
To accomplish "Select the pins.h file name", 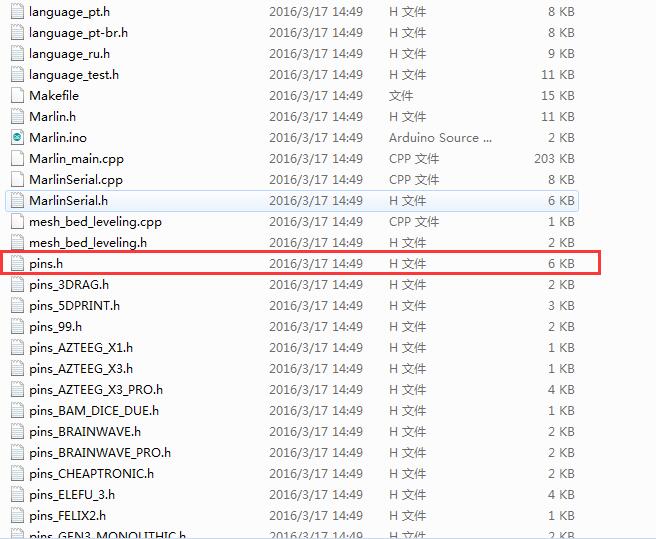I will coord(46,264).
